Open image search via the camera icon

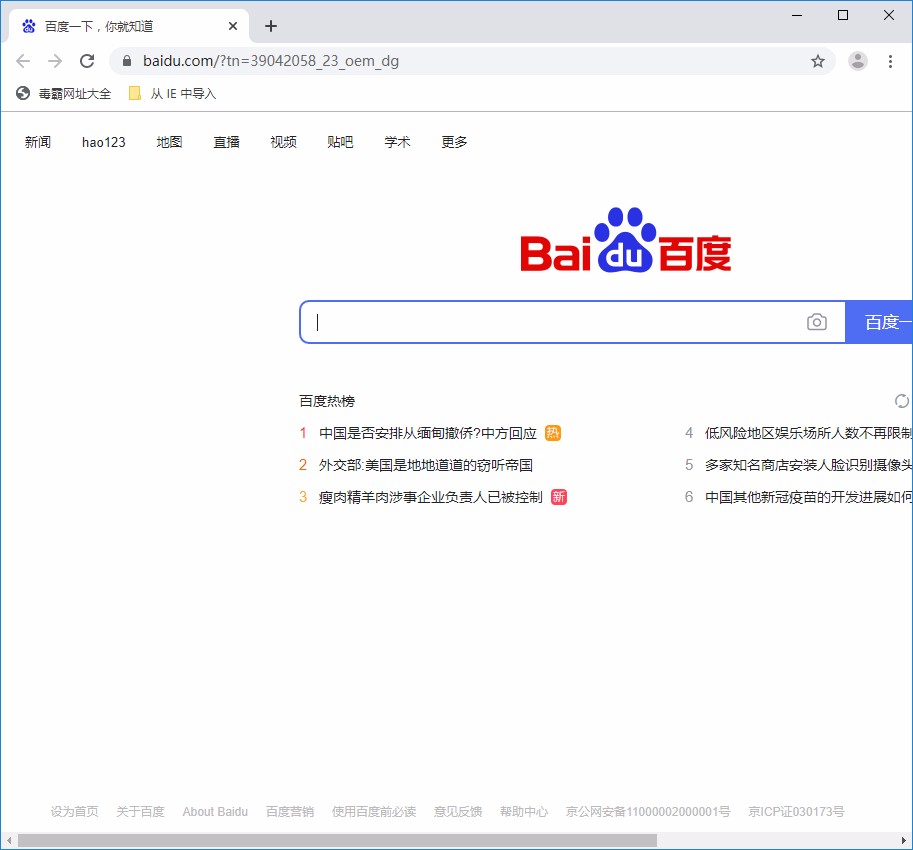[x=817, y=321]
